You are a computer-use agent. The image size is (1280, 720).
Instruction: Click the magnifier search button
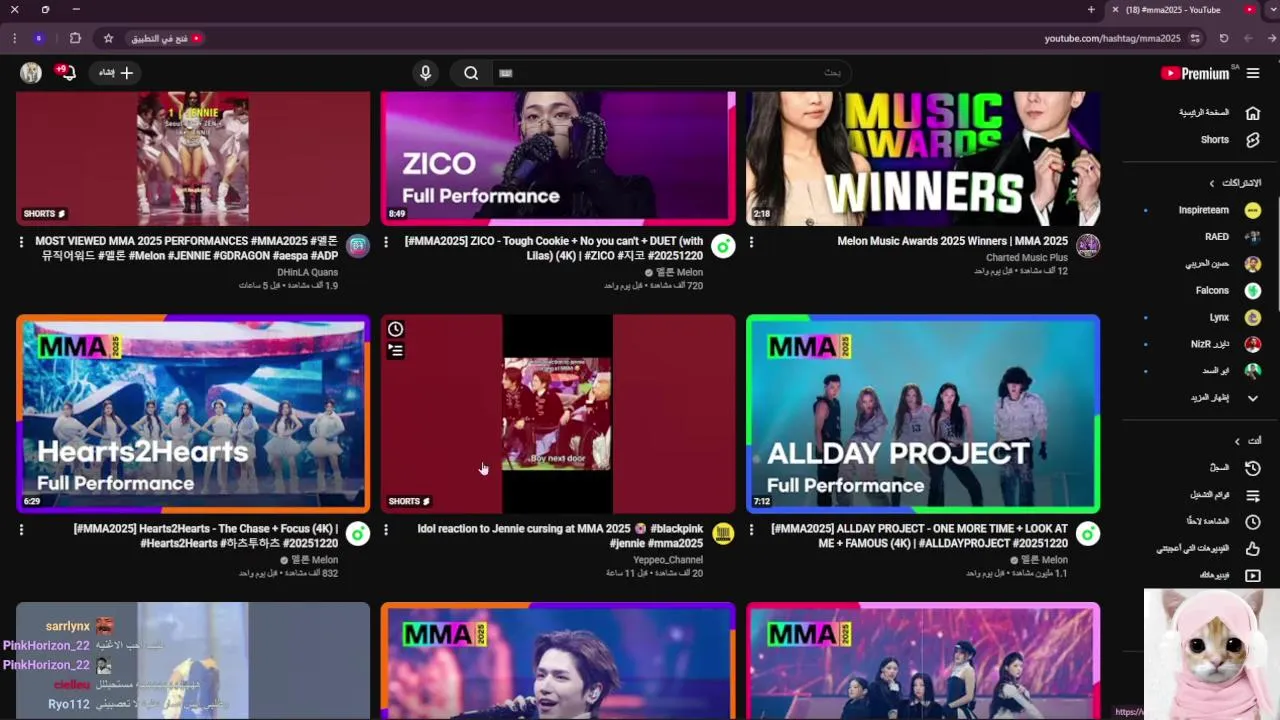471,73
